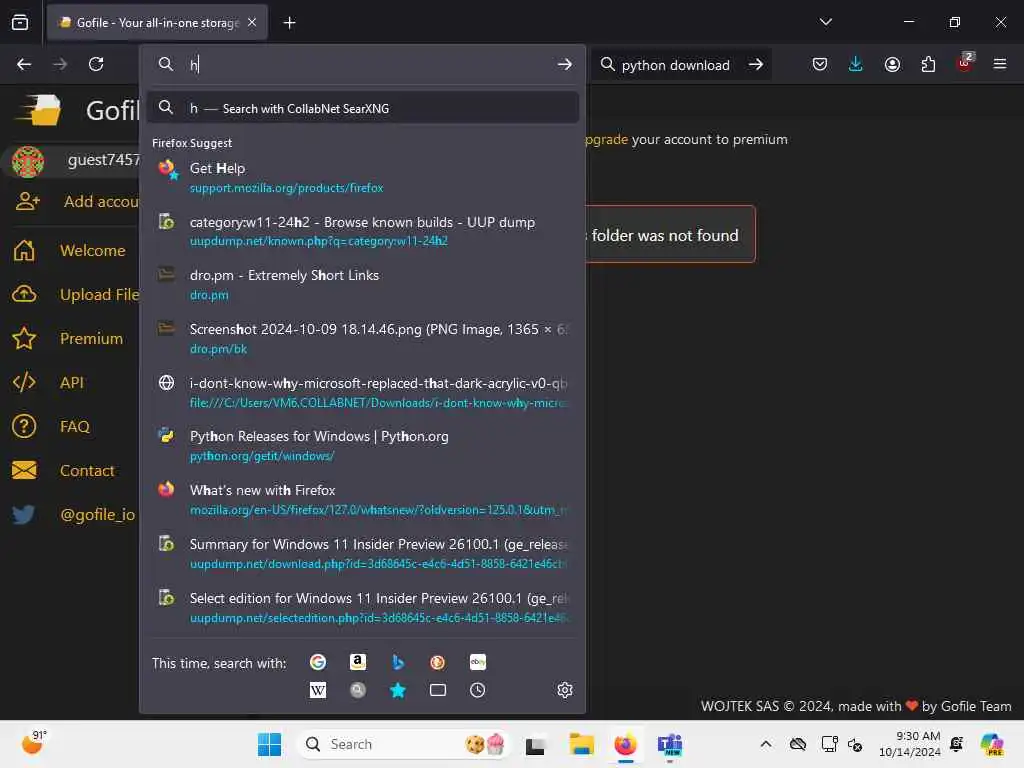Viewport: 1024px width, 768px height.
Task: Search this time with Google
Action: (318, 662)
